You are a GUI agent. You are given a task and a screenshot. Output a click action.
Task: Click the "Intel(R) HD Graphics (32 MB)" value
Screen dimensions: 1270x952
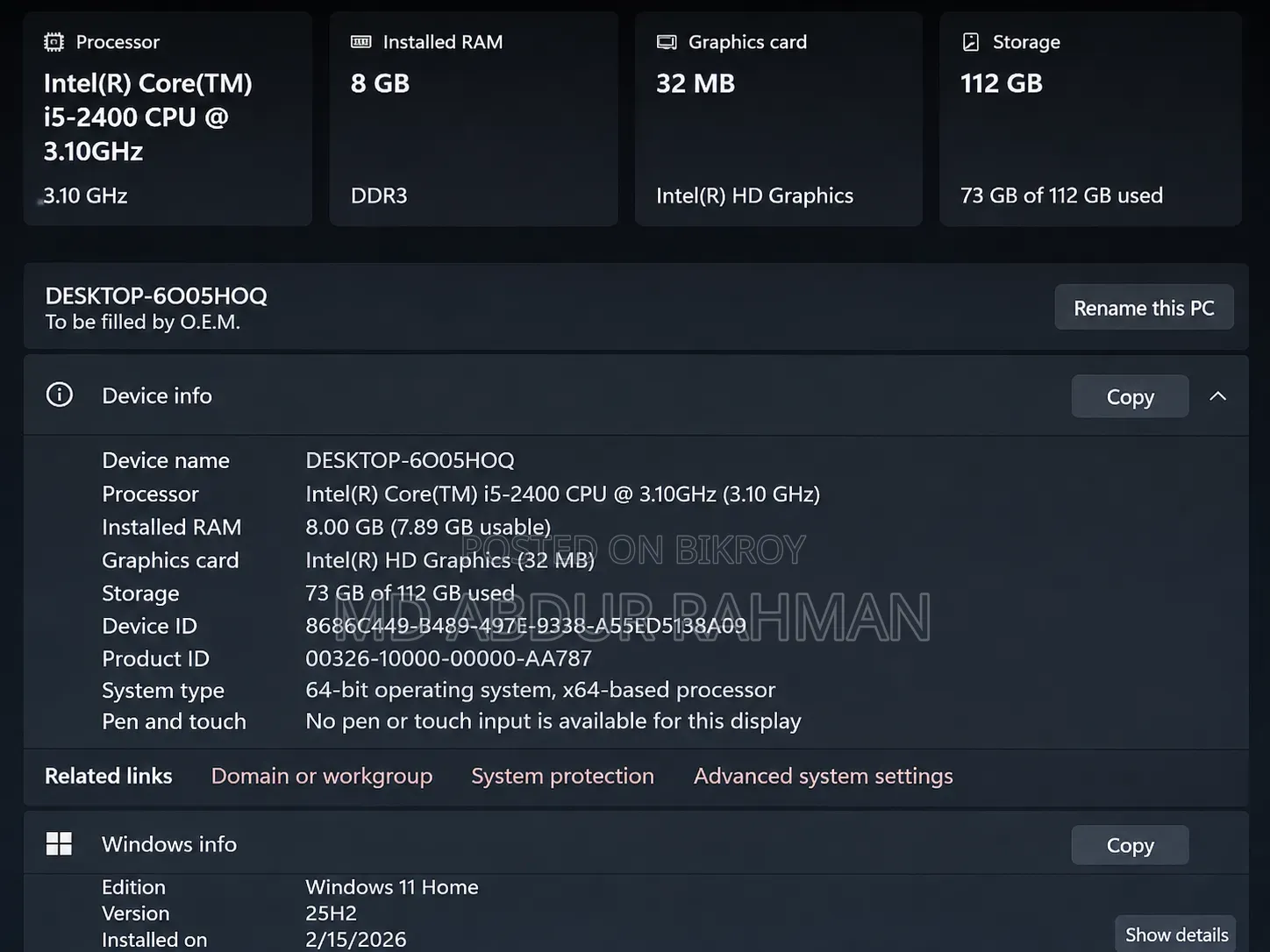point(450,560)
